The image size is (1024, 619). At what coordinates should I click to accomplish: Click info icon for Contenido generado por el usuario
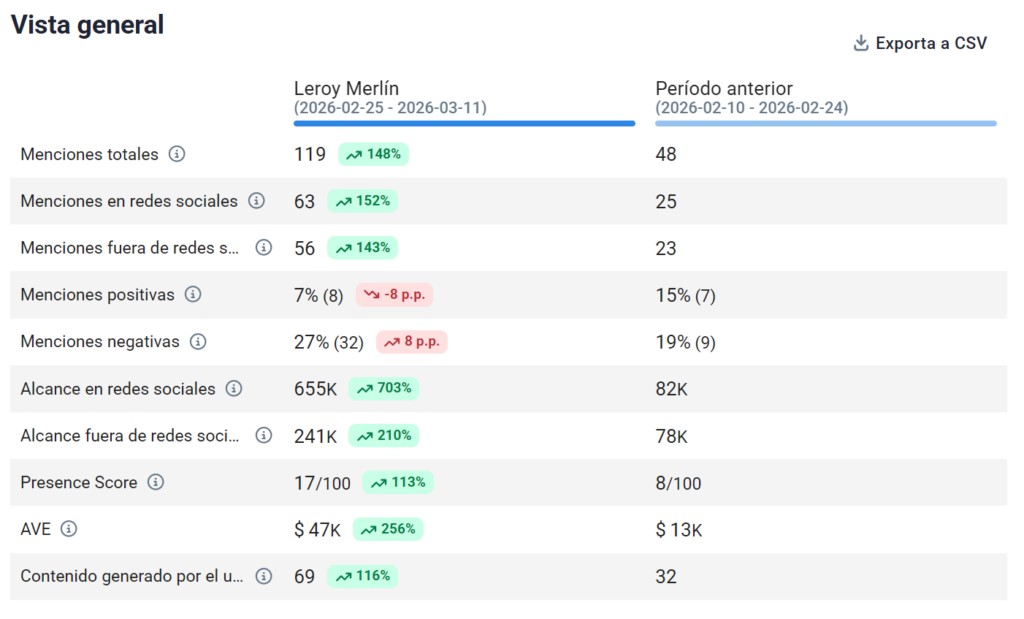click(264, 576)
